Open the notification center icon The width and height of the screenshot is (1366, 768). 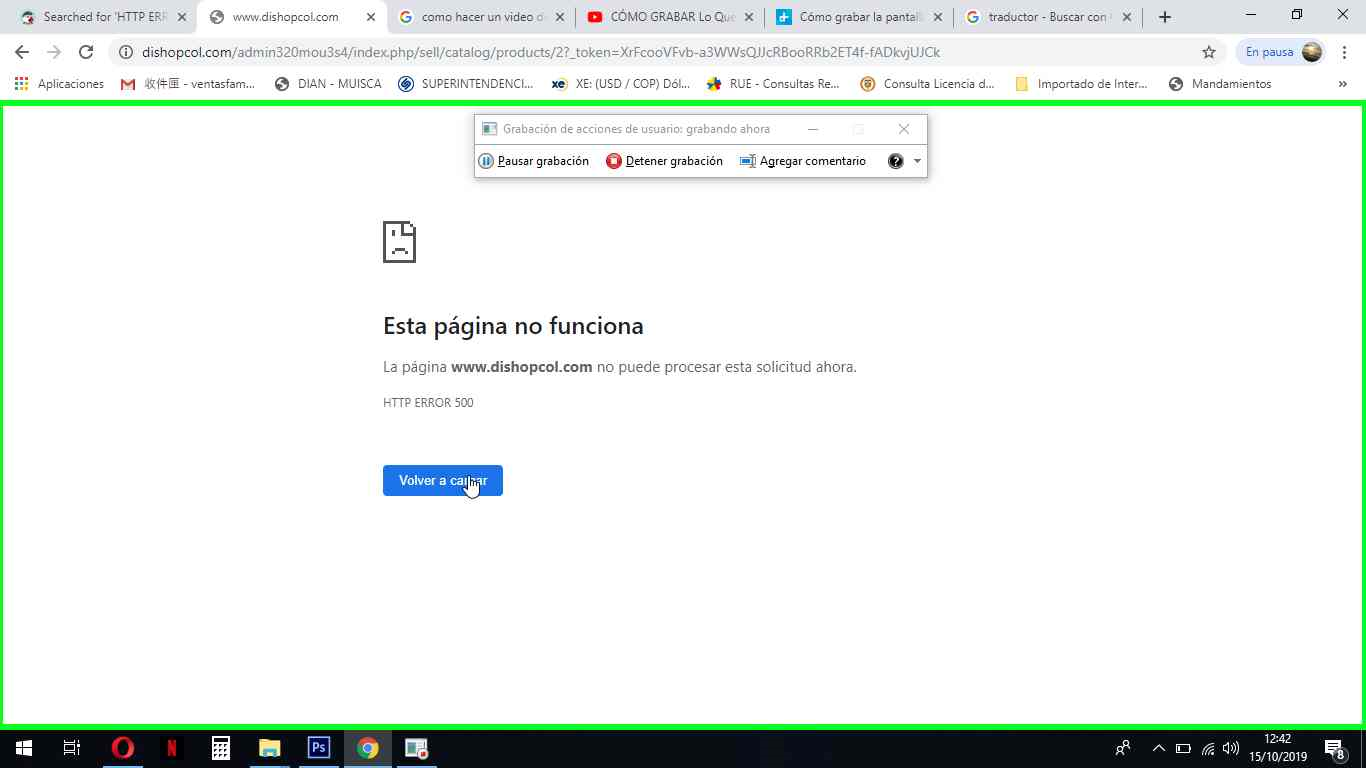tap(1334, 748)
